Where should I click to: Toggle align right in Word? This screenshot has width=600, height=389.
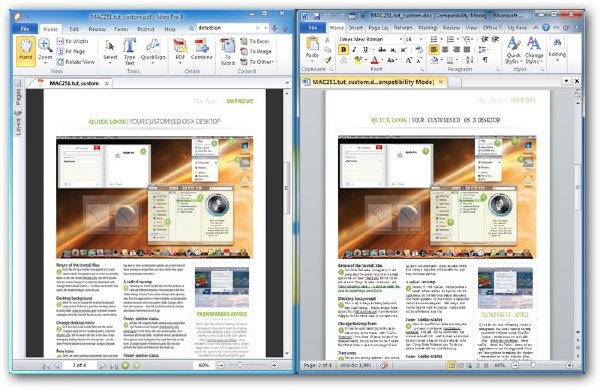point(456,49)
